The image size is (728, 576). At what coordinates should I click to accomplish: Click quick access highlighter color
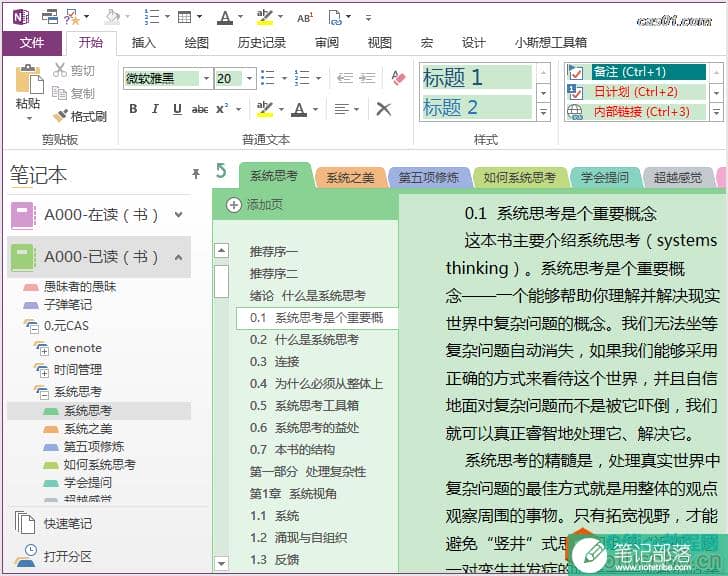[264, 17]
